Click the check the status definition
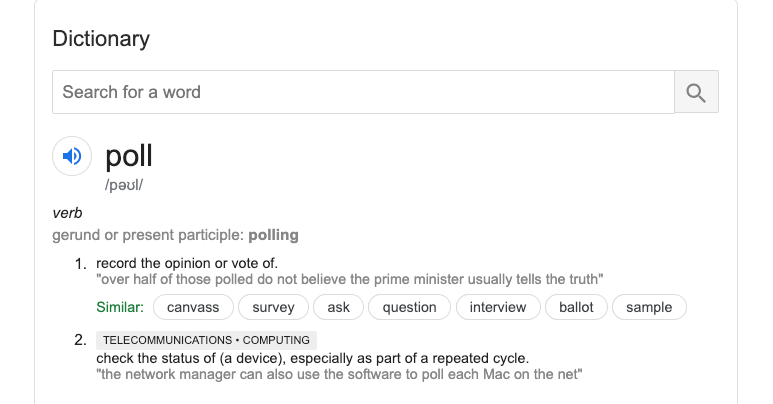This screenshot has width=773, height=404. pos(313,358)
